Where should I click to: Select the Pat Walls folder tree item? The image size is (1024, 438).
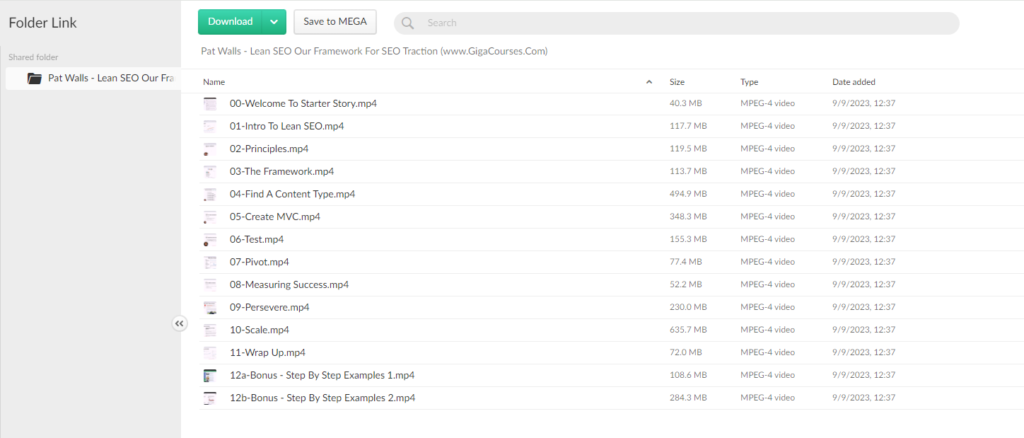pos(110,78)
